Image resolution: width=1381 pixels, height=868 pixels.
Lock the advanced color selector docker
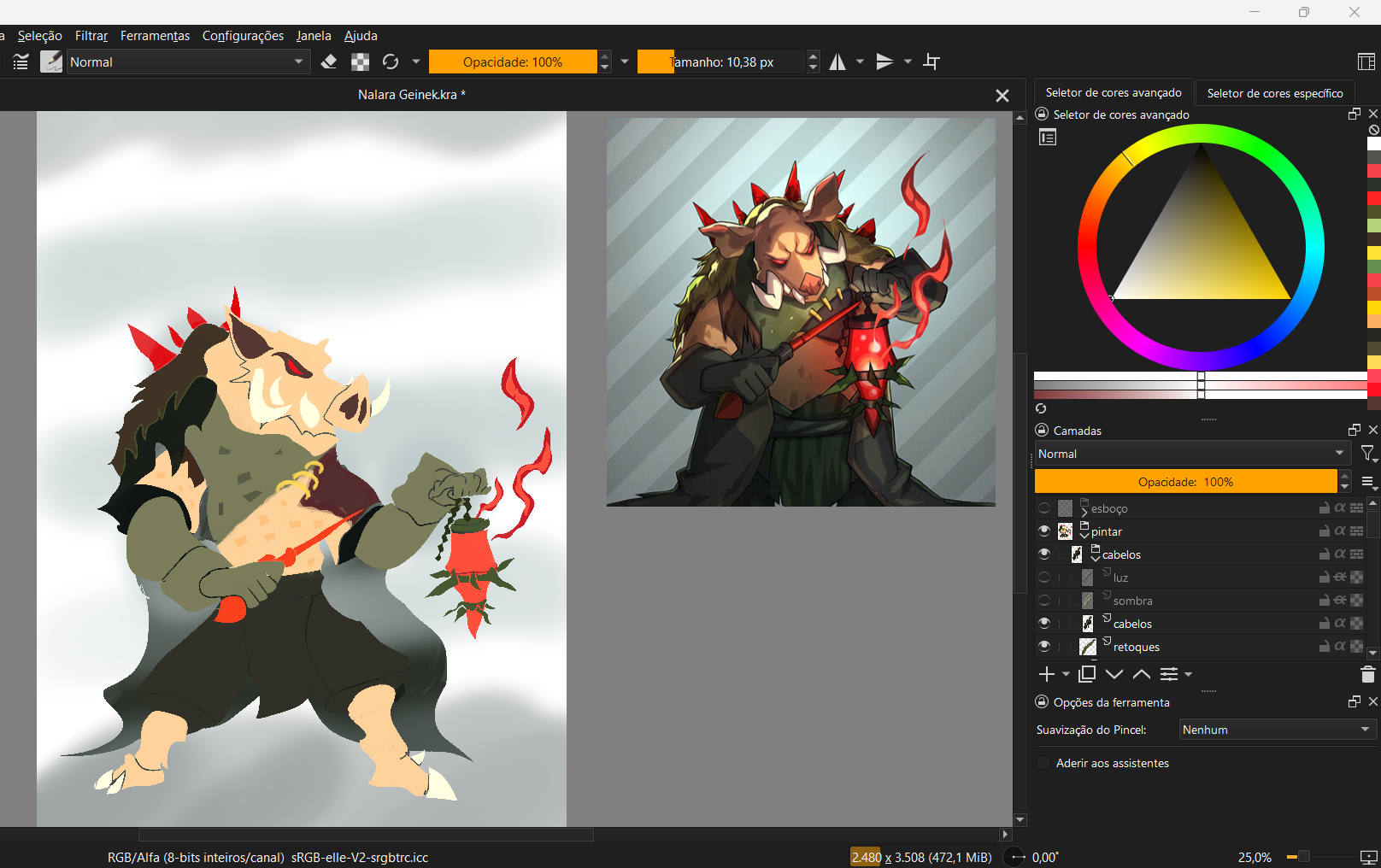[1042, 114]
